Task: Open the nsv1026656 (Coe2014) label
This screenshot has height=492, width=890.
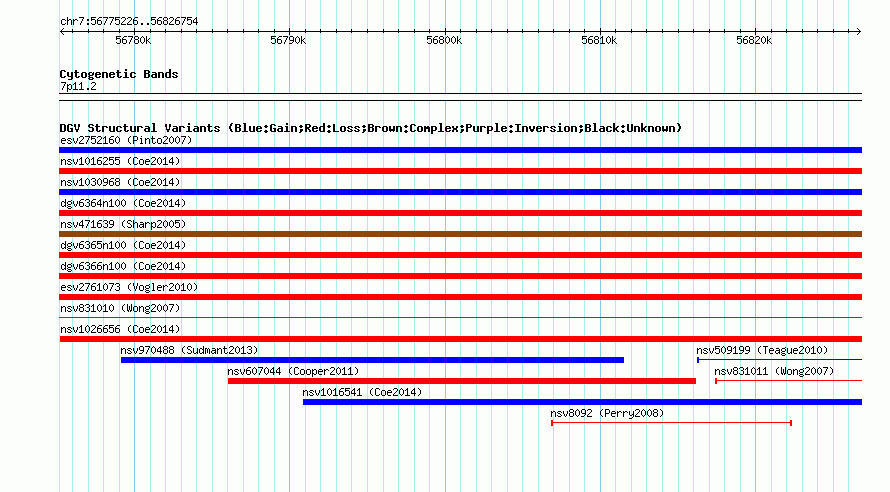Action: [x=120, y=329]
